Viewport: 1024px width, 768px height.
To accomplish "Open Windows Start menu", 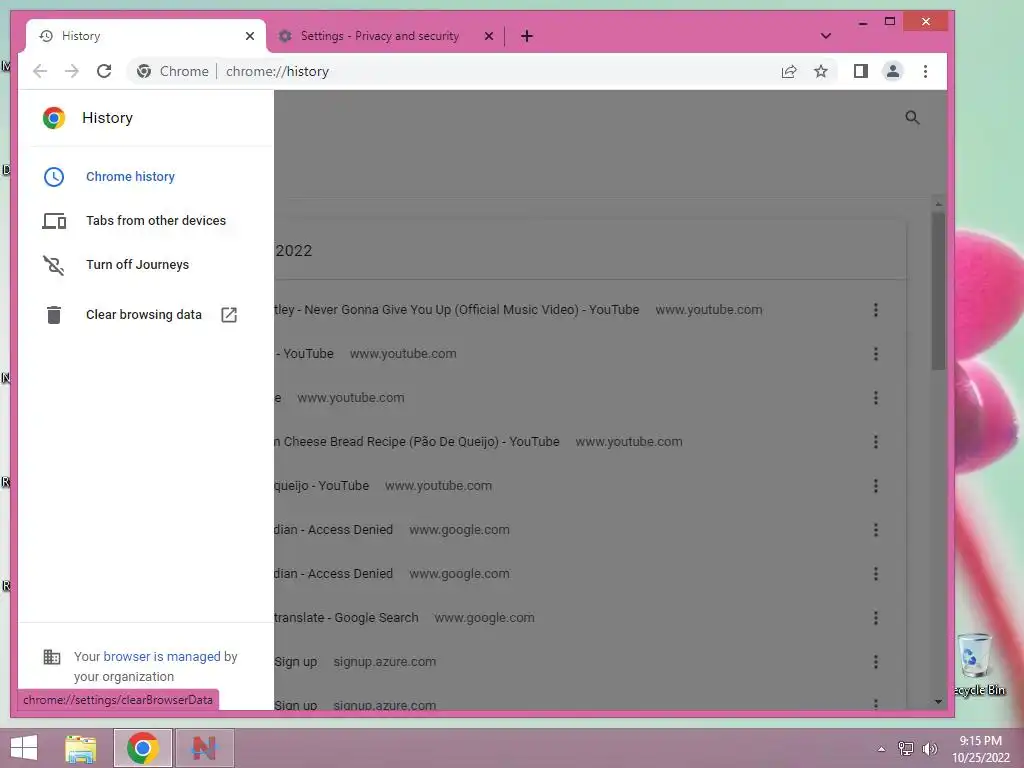I will (24, 748).
